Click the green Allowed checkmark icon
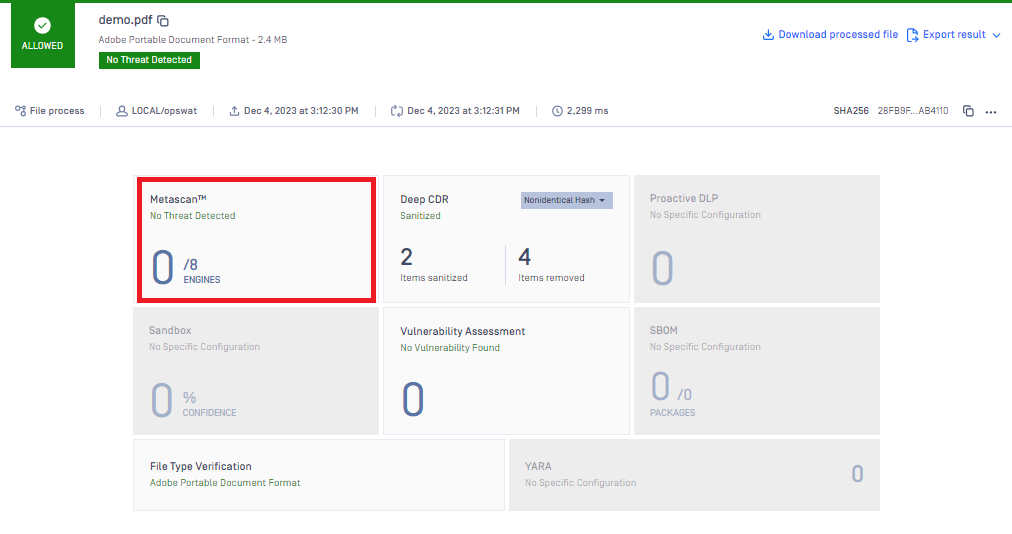Image resolution: width=1012 pixels, height=534 pixels. pos(42,26)
